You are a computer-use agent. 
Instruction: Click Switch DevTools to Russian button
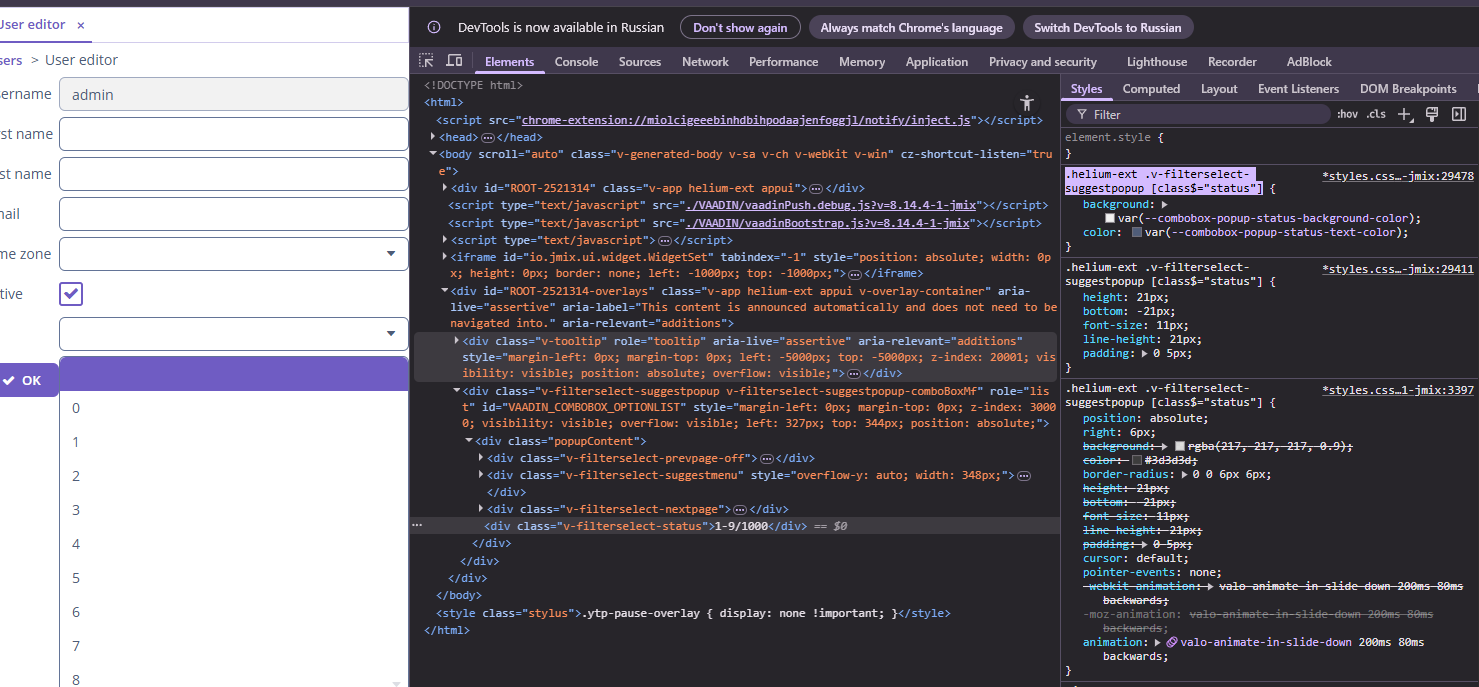[1108, 28]
